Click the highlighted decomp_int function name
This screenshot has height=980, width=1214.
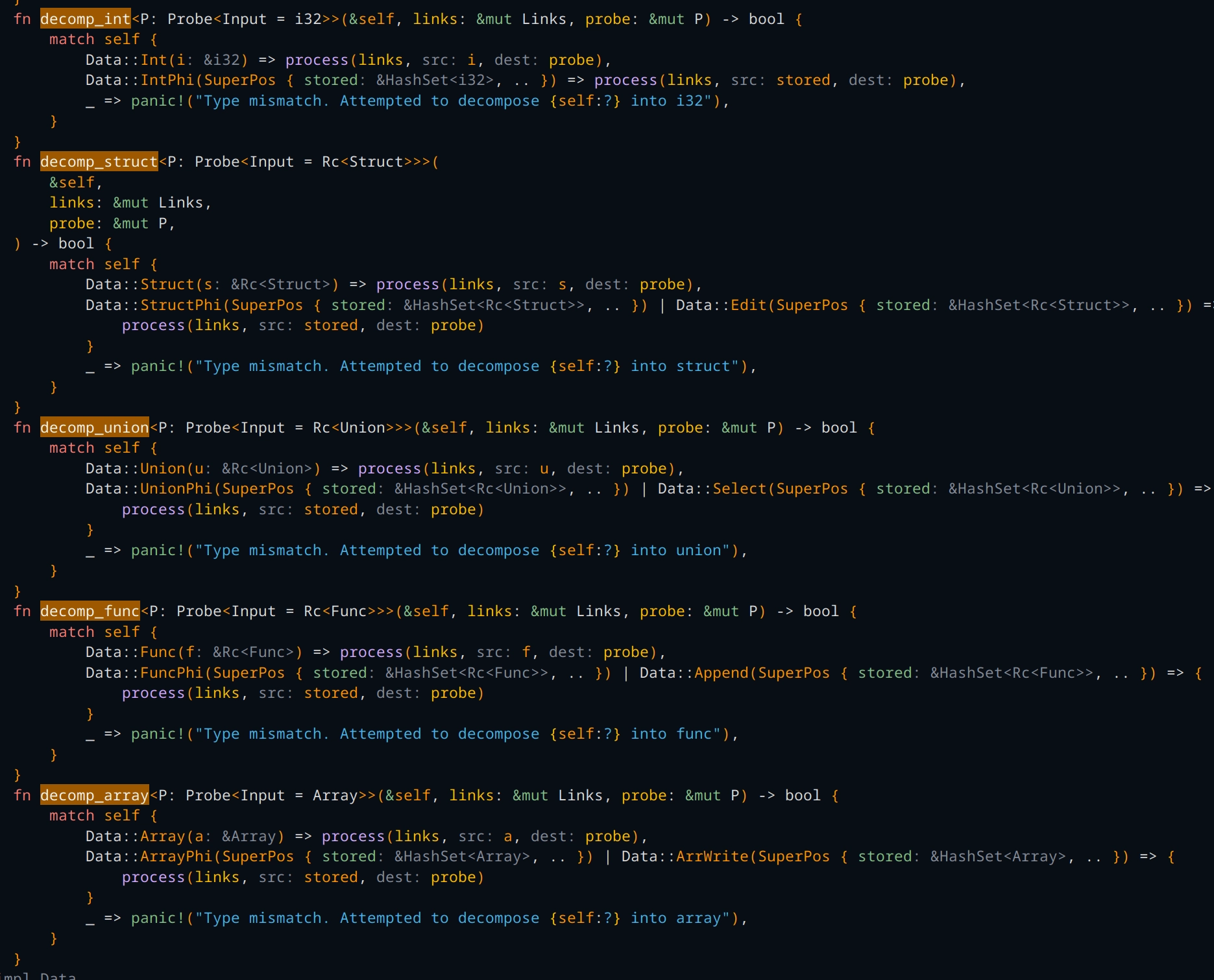coord(85,19)
